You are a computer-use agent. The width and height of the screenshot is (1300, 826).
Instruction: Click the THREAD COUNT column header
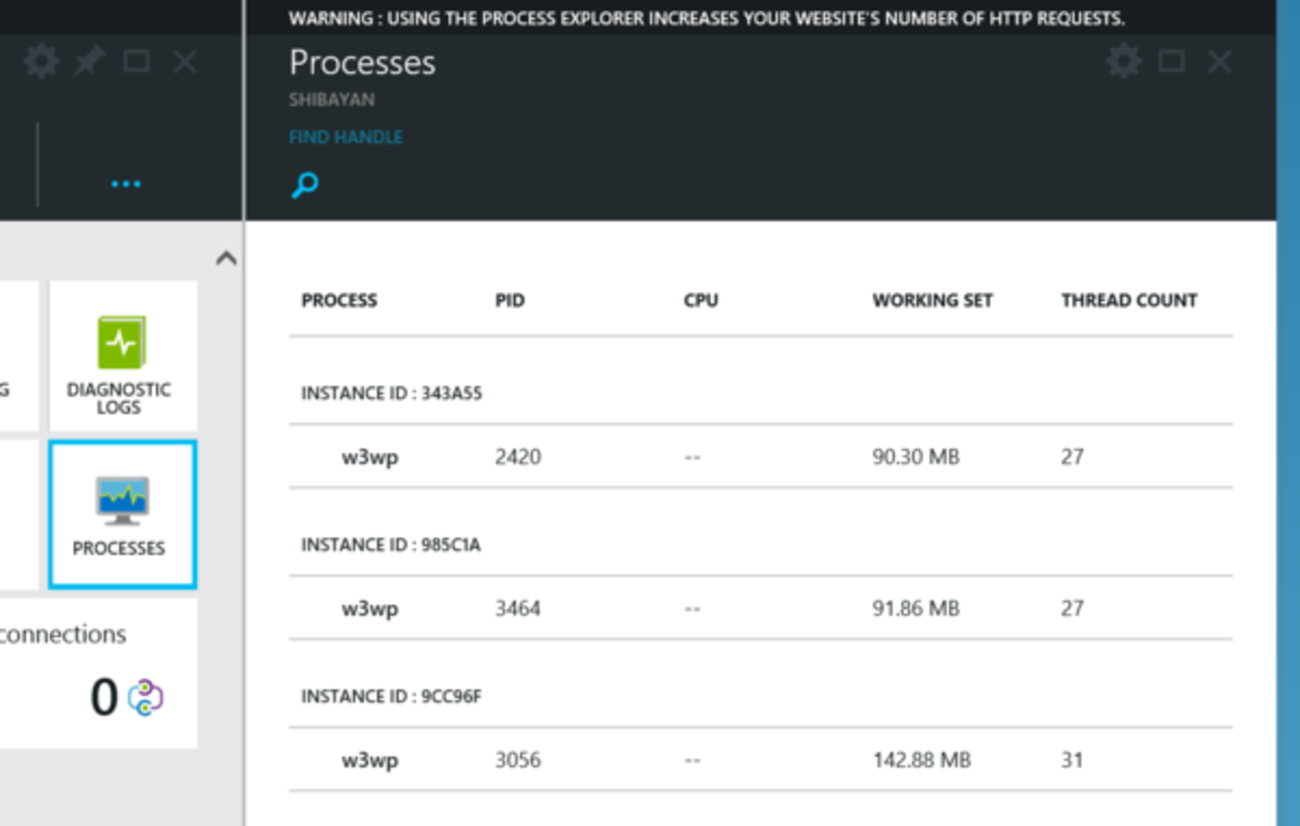pos(1129,300)
